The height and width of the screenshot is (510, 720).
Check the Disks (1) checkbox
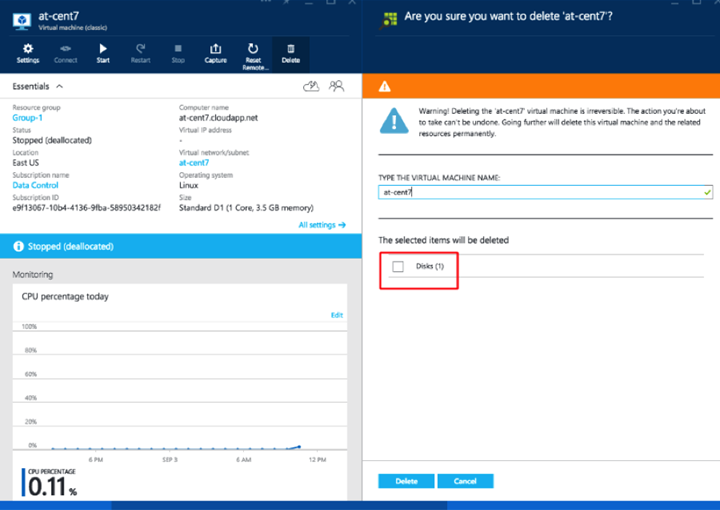coord(398,266)
